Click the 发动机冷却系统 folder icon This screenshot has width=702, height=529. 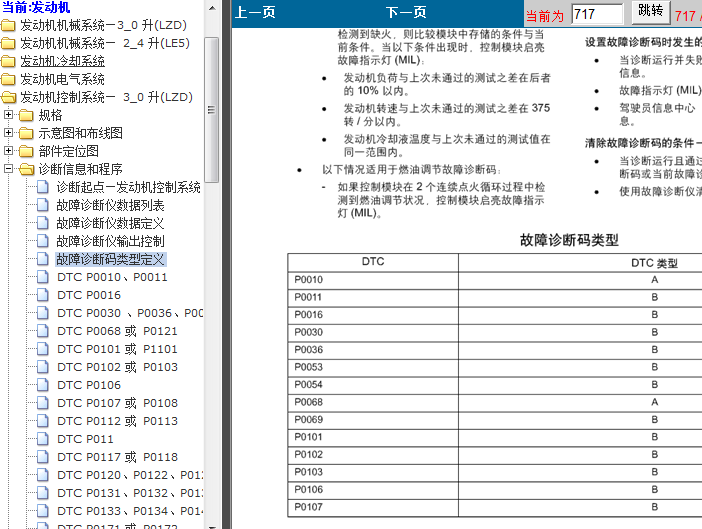point(8,61)
